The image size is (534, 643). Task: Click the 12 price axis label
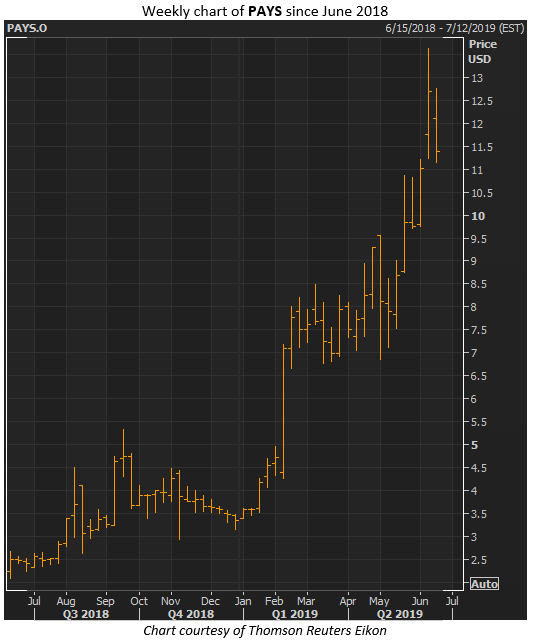(x=477, y=124)
